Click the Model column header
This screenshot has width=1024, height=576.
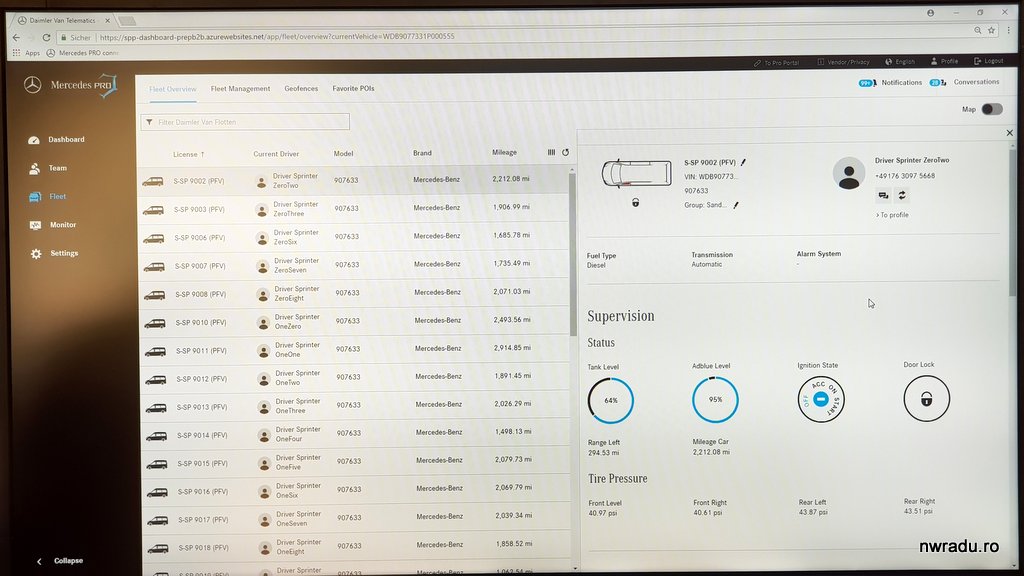tap(344, 153)
